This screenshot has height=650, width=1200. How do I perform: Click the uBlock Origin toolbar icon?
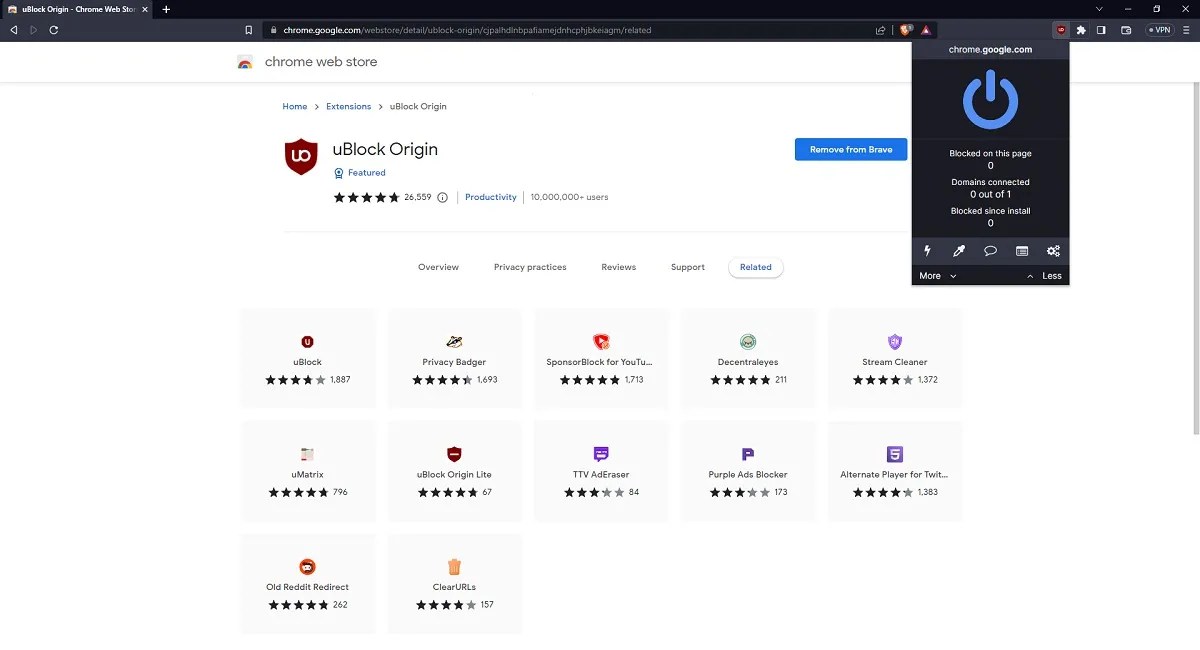1061,30
